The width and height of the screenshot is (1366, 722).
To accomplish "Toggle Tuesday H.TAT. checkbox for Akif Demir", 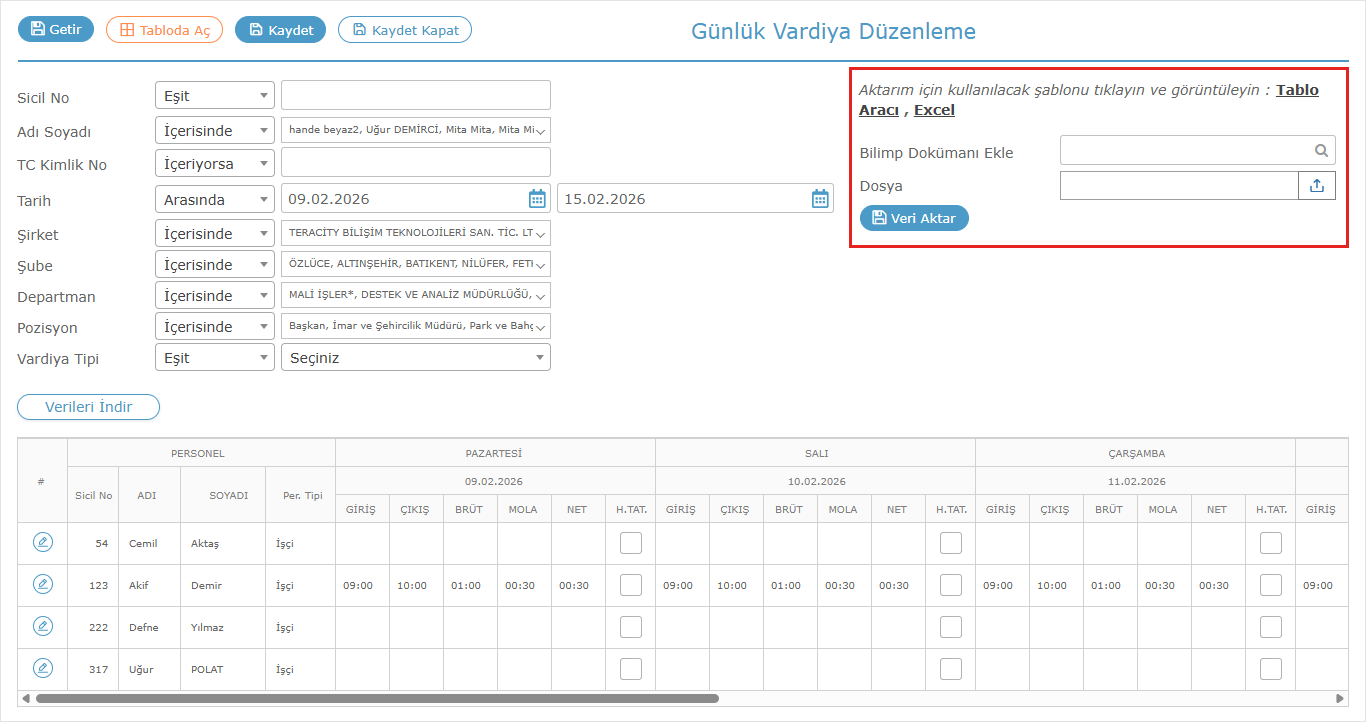I will [950, 585].
